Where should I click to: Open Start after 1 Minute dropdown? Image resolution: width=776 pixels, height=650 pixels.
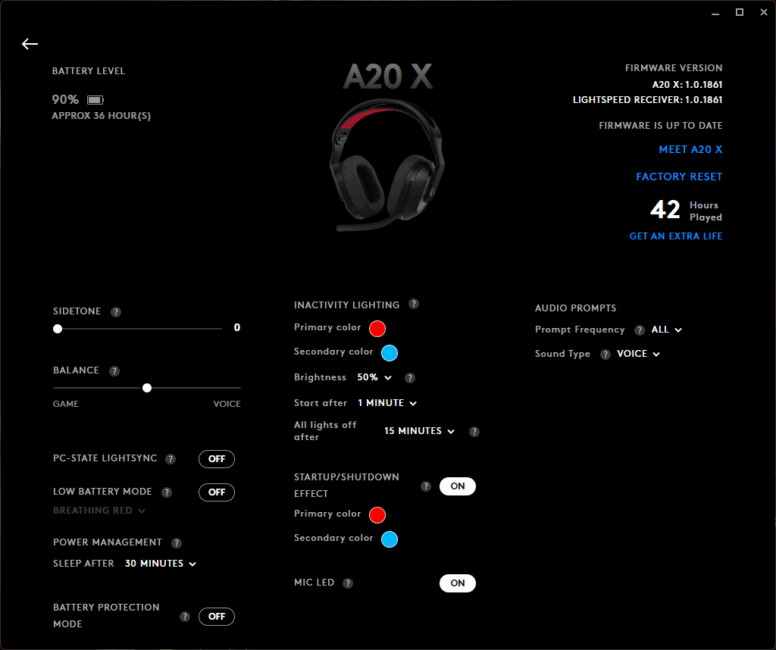coord(387,403)
